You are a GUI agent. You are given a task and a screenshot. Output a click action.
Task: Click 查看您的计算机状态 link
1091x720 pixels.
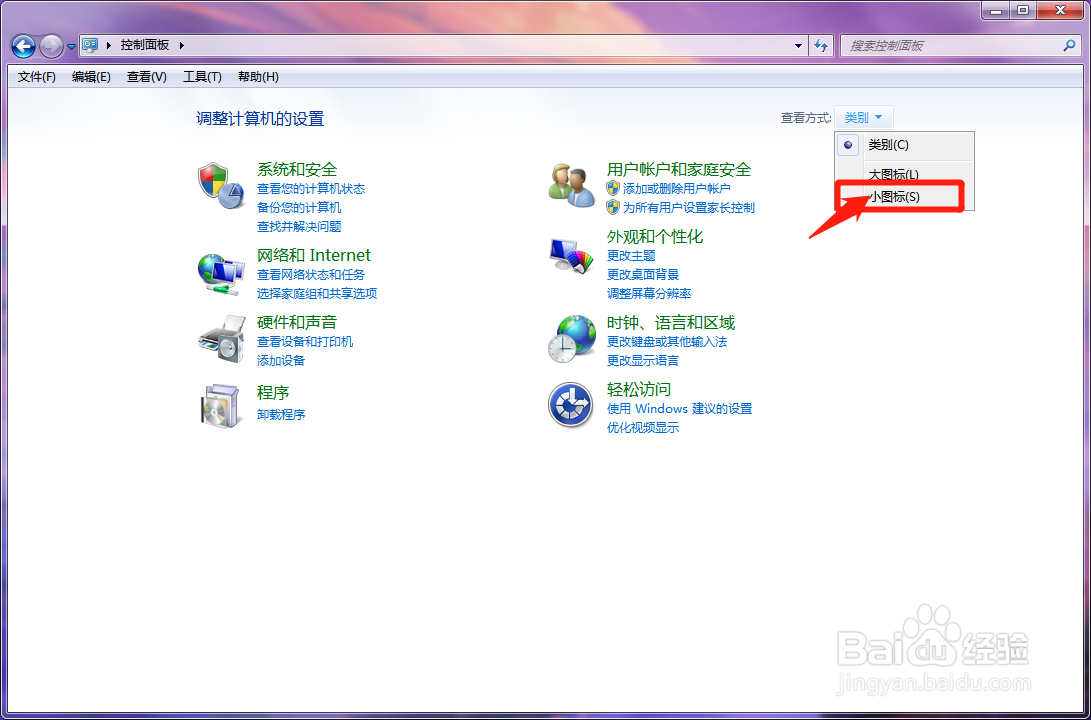point(311,189)
